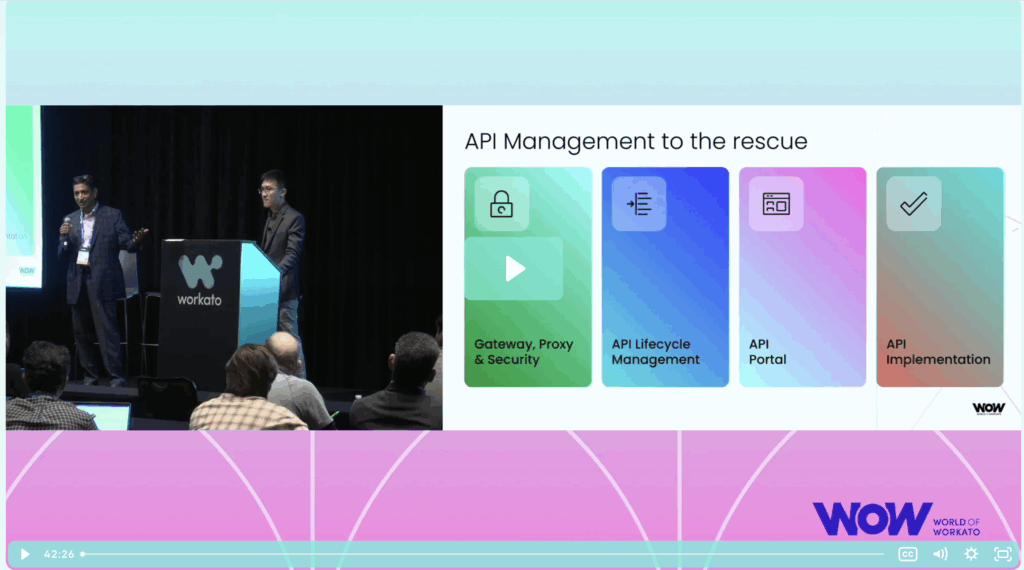Click the middle of the video progress bar
The image size is (1024, 570).
point(483,554)
